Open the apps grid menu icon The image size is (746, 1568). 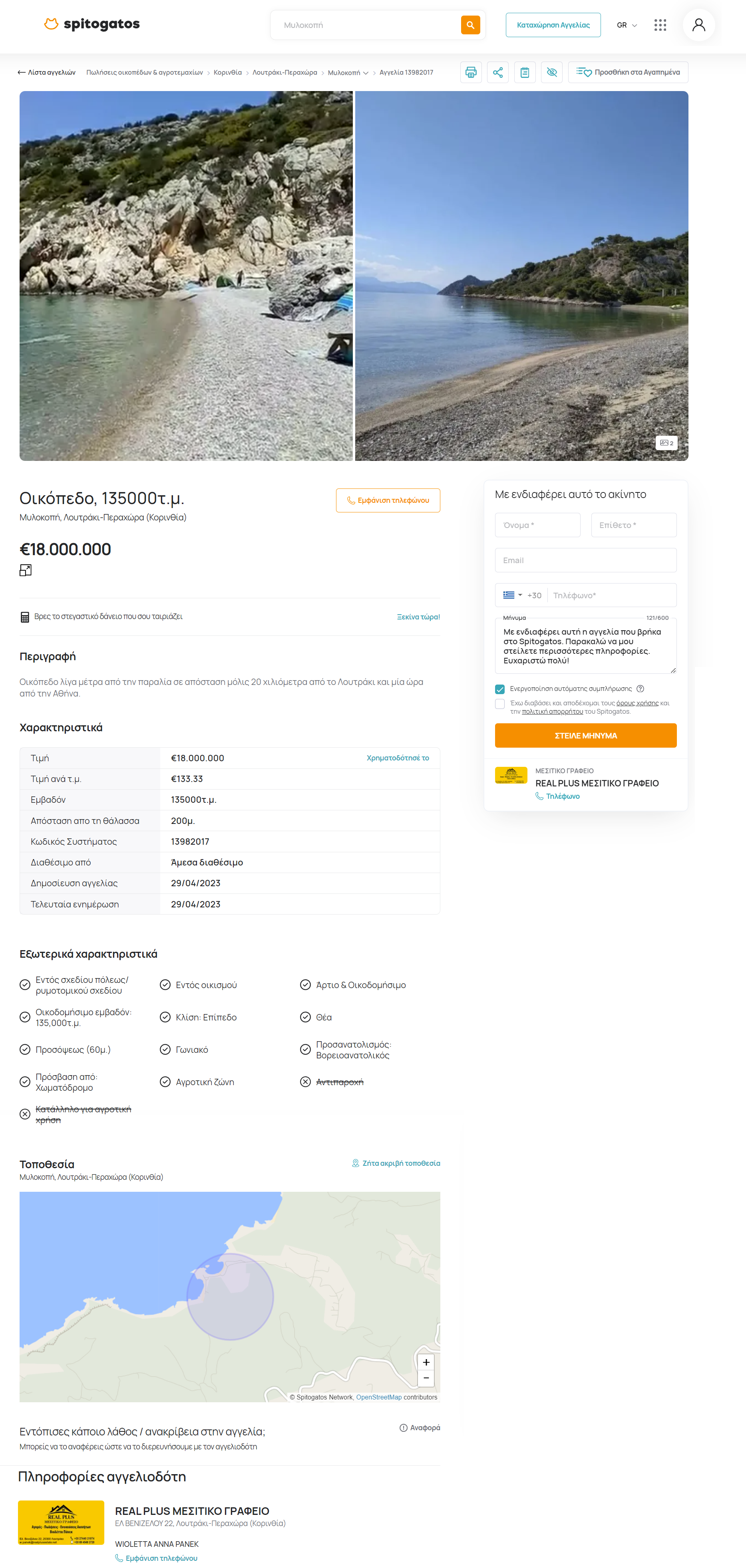click(660, 25)
